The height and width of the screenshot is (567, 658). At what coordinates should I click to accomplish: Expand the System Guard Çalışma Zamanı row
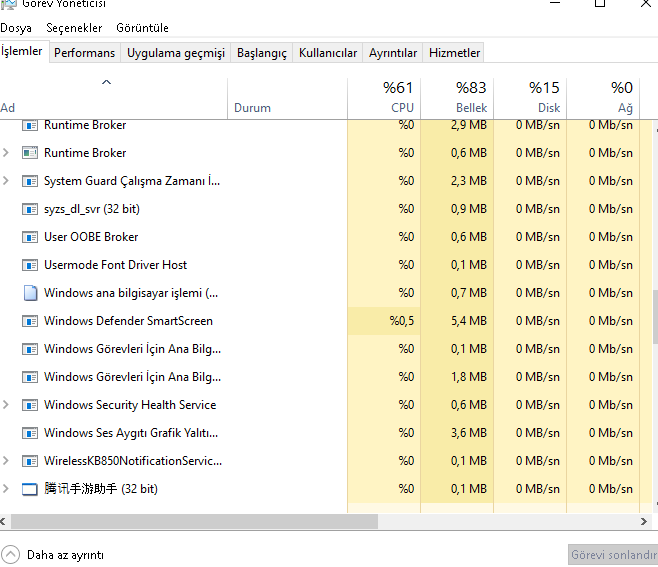5,181
